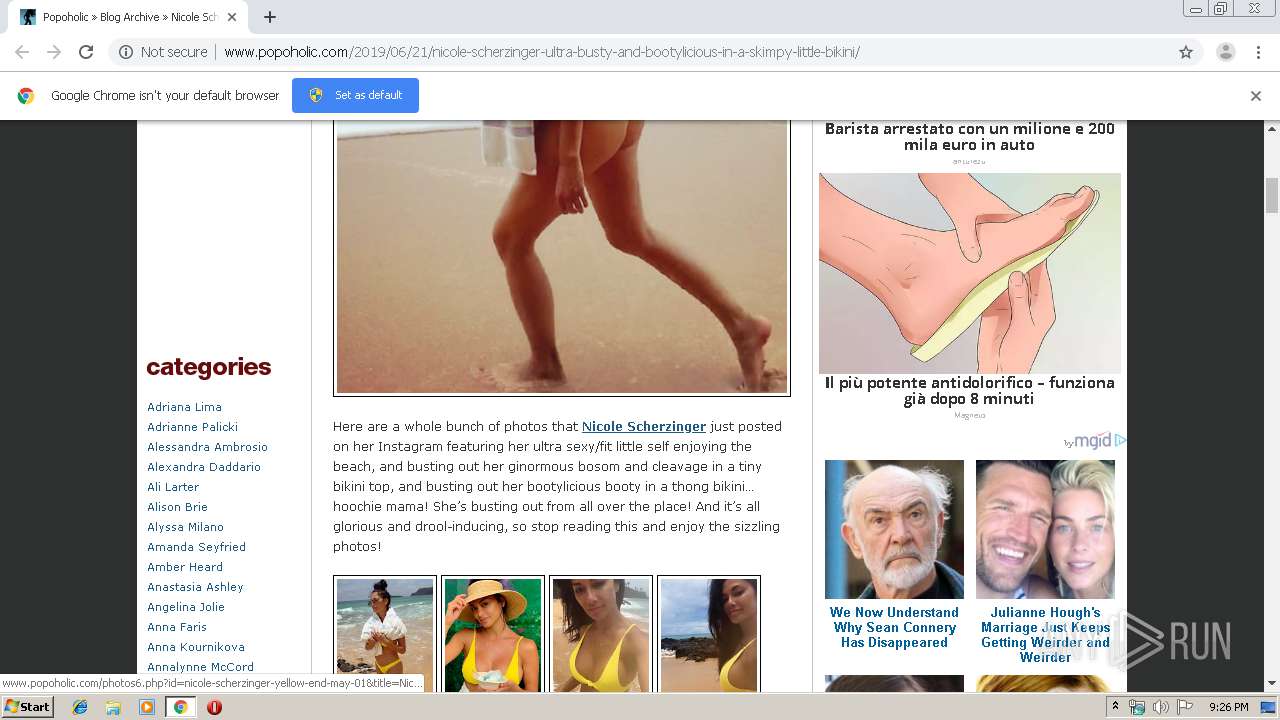The image size is (1280, 720).
Task: Click the mgid ad provider logo
Action: click(x=1096, y=441)
